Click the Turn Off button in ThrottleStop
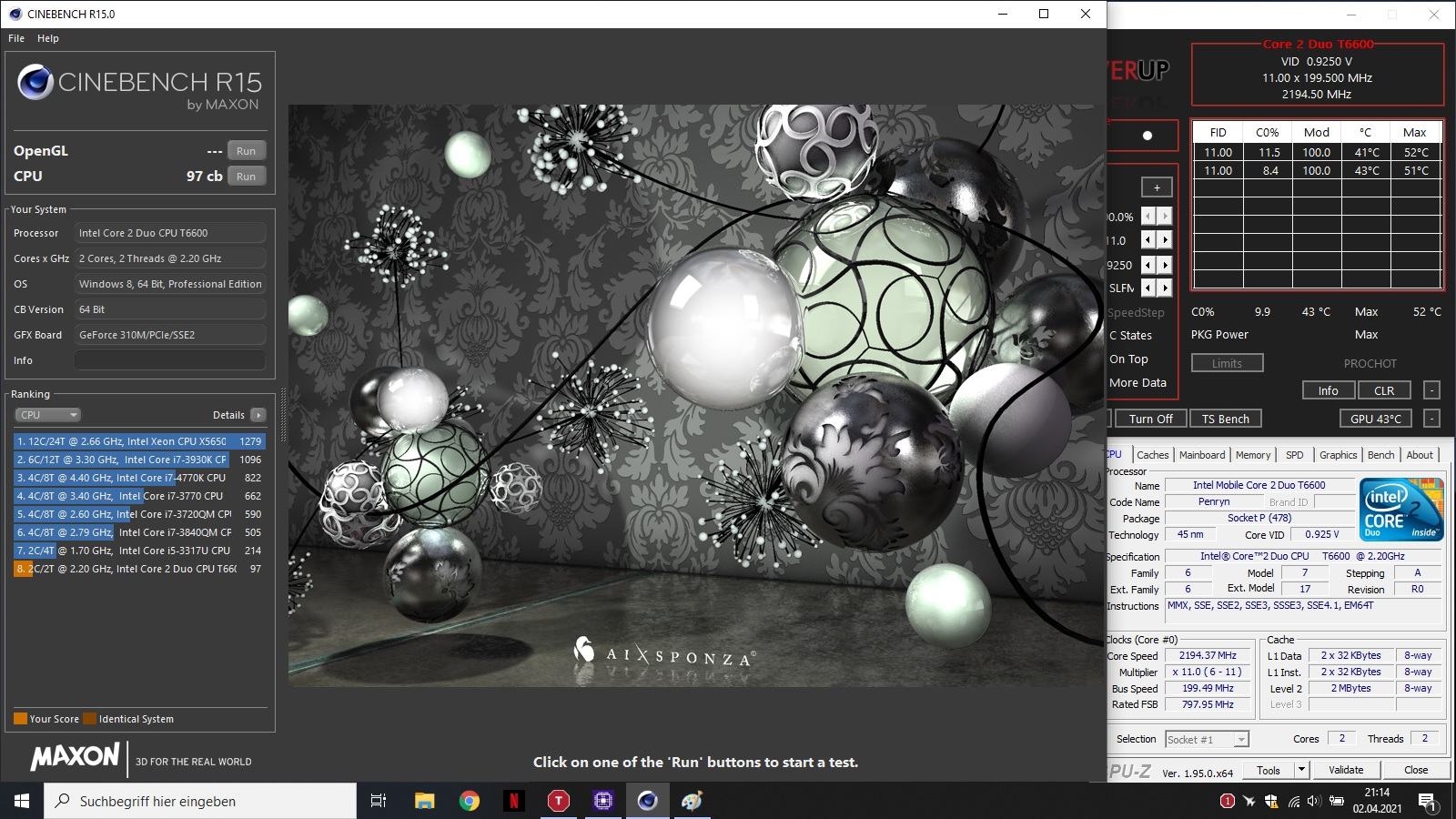1456x819 pixels. click(1150, 419)
